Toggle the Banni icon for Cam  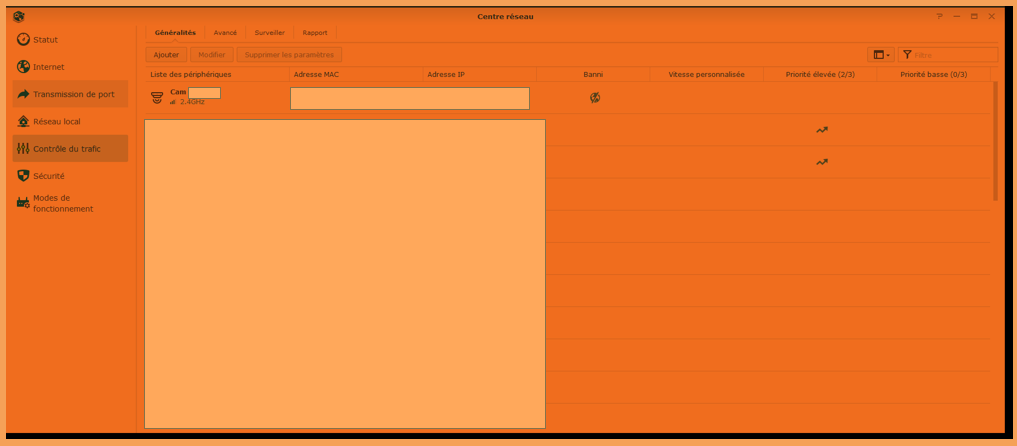(x=595, y=98)
